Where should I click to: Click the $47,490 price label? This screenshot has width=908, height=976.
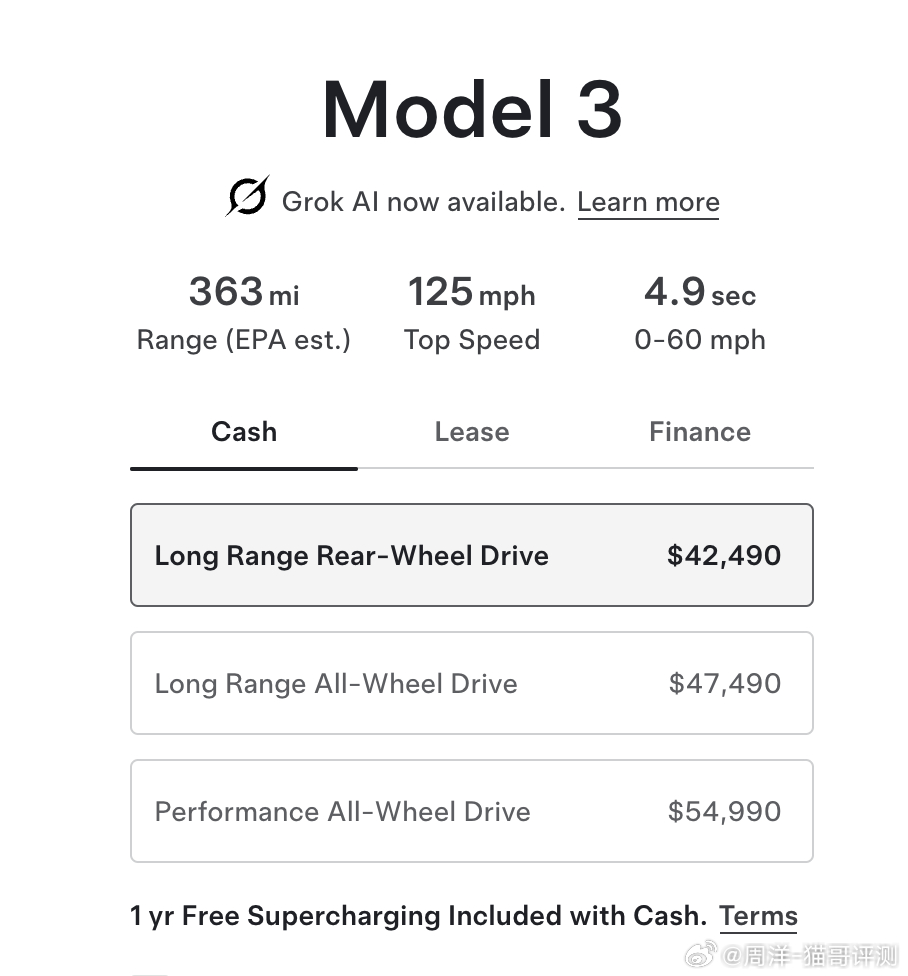point(724,683)
